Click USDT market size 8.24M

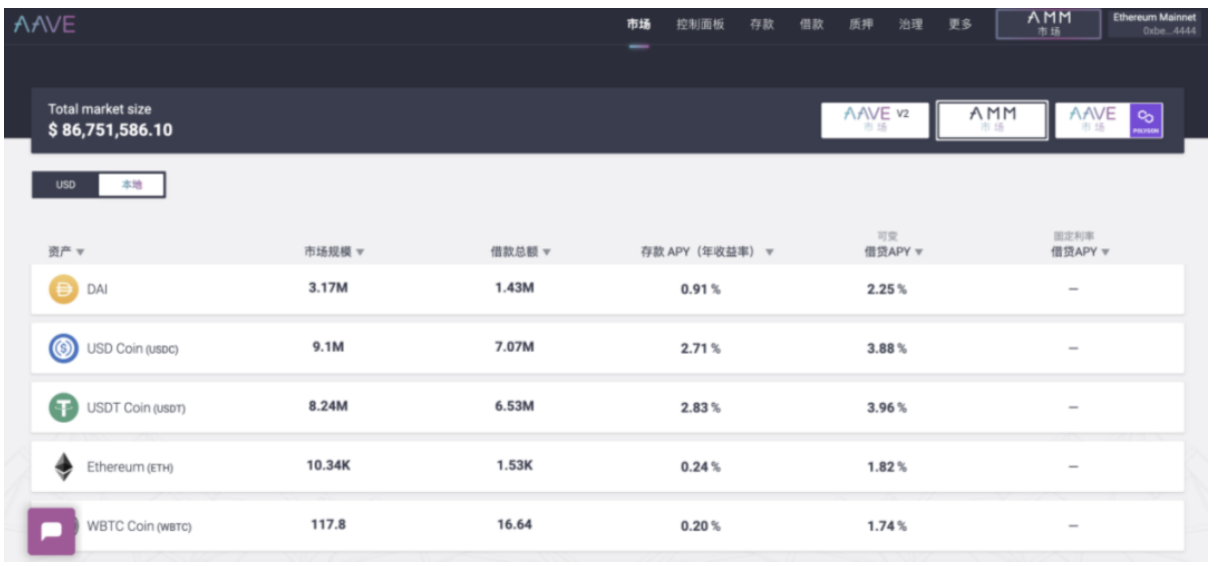point(328,406)
